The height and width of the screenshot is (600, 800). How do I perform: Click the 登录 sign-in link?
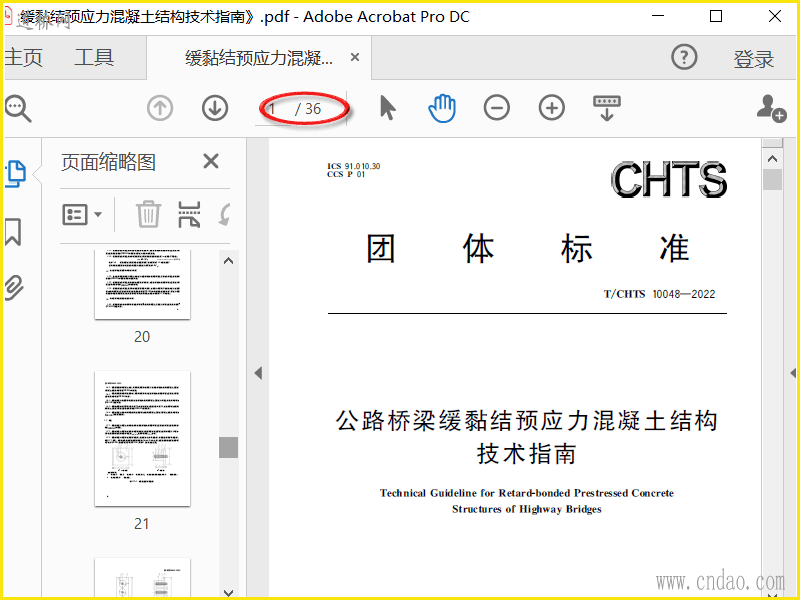pos(754,59)
